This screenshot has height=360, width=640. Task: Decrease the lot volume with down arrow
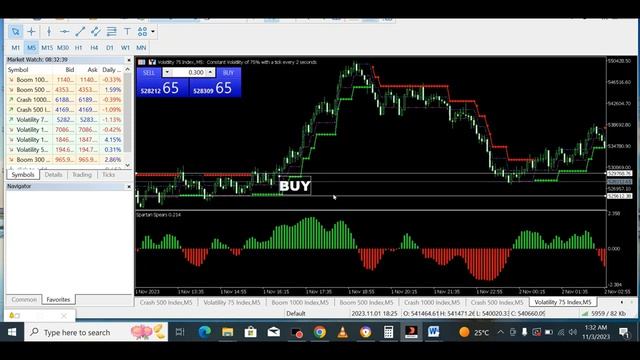coord(167,73)
